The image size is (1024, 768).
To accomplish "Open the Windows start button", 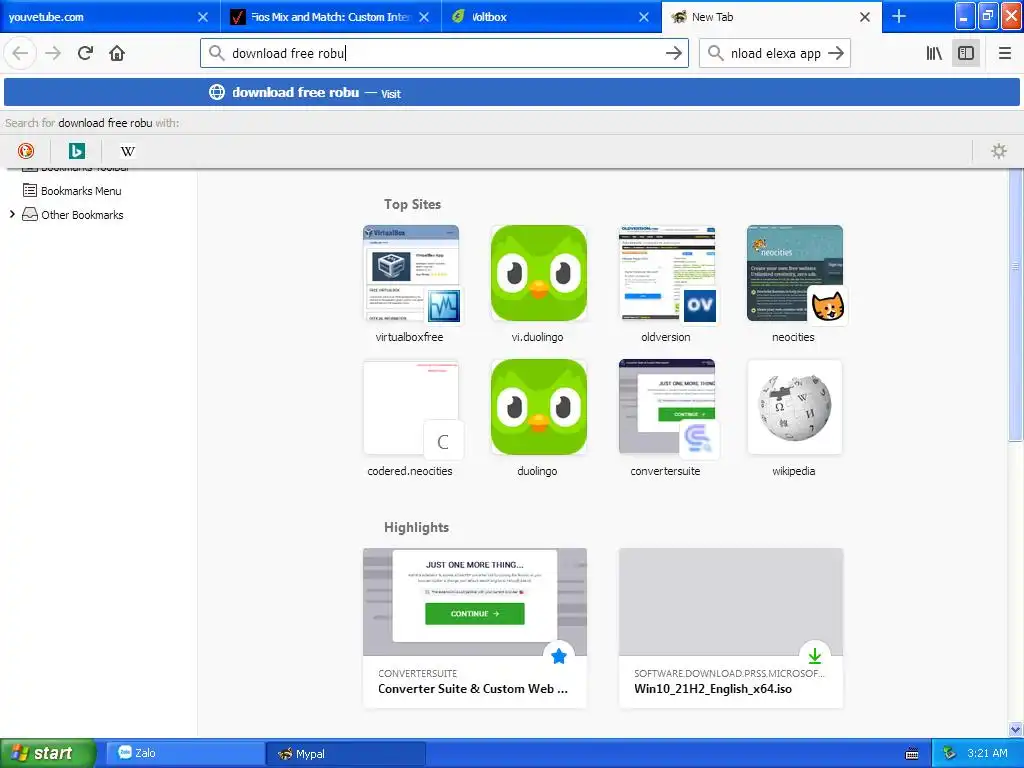I will click(x=47, y=753).
